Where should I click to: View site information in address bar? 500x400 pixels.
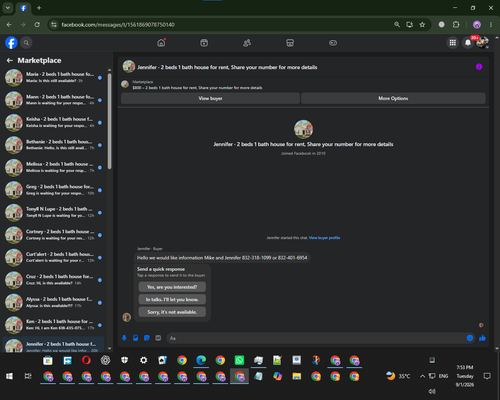[53, 25]
